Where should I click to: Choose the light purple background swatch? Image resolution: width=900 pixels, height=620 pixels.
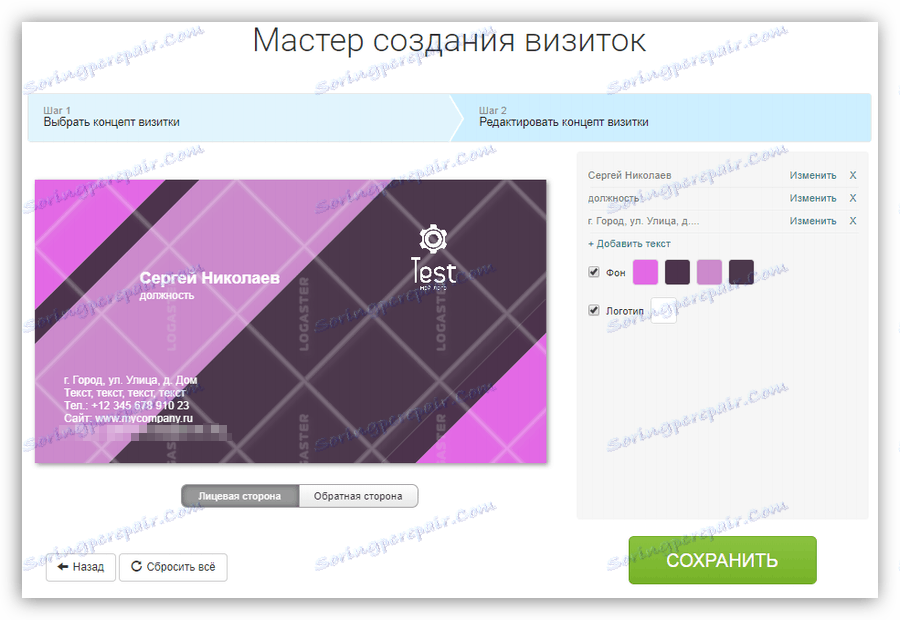coord(709,272)
